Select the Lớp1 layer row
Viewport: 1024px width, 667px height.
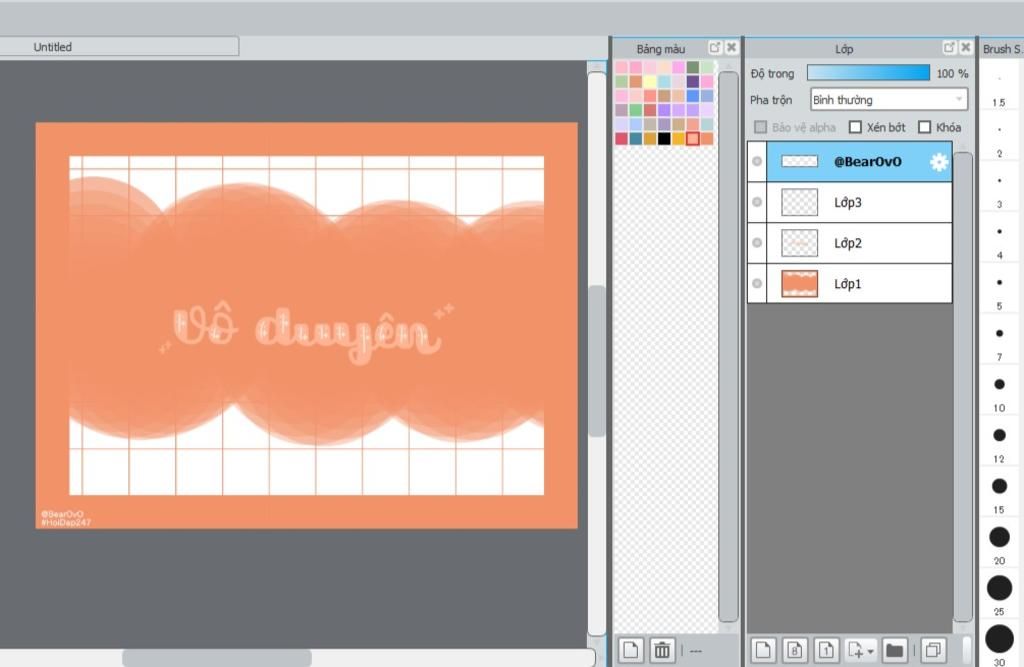[x=850, y=284]
